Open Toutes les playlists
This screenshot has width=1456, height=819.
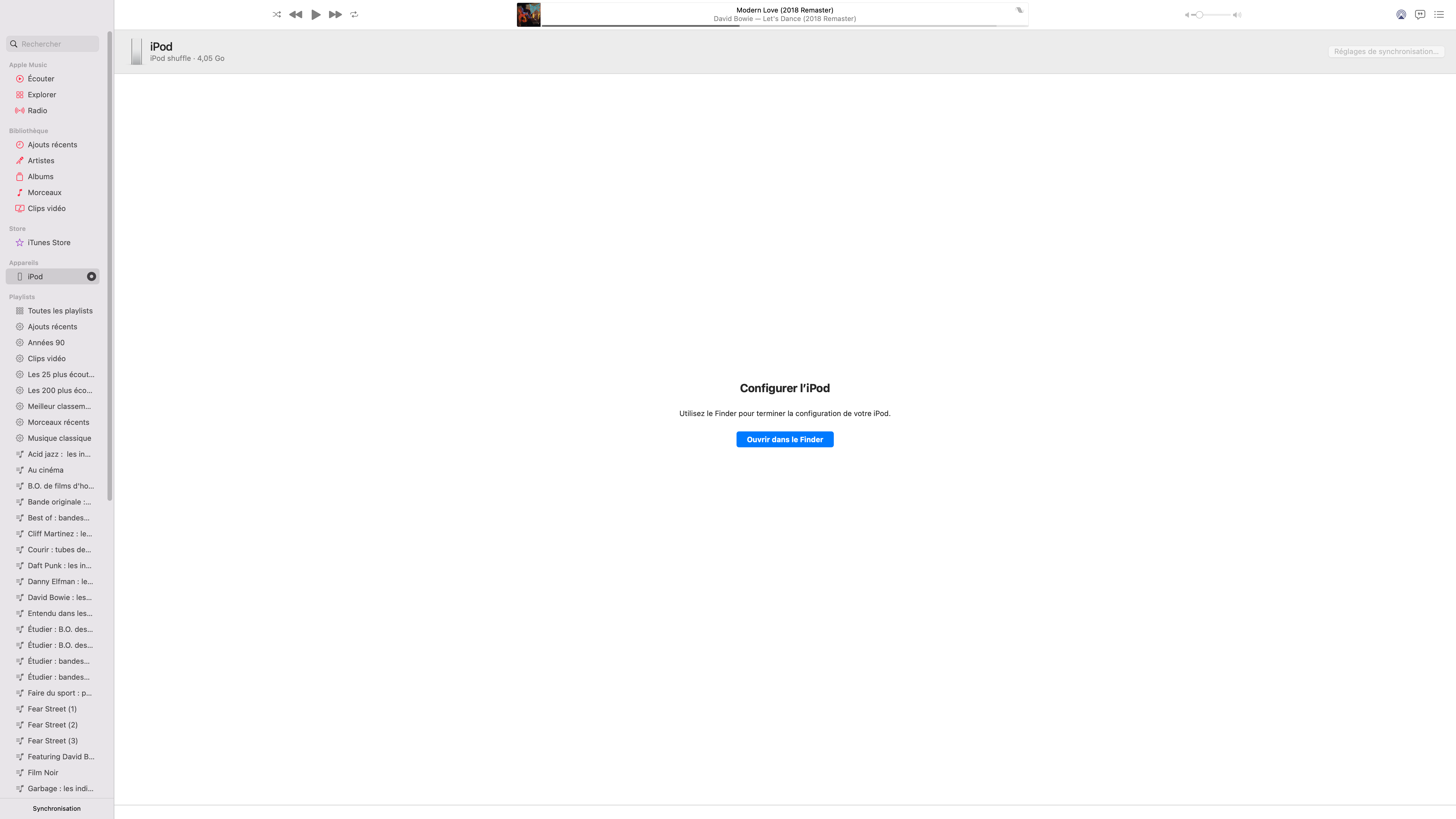pyautogui.click(x=53, y=311)
